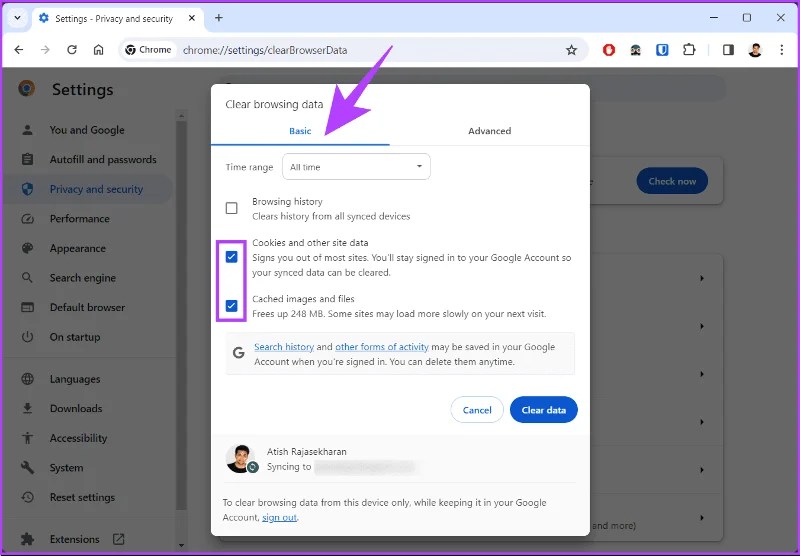Click the external link icon beside Extensions
The width and height of the screenshot is (800, 556).
tap(118, 539)
